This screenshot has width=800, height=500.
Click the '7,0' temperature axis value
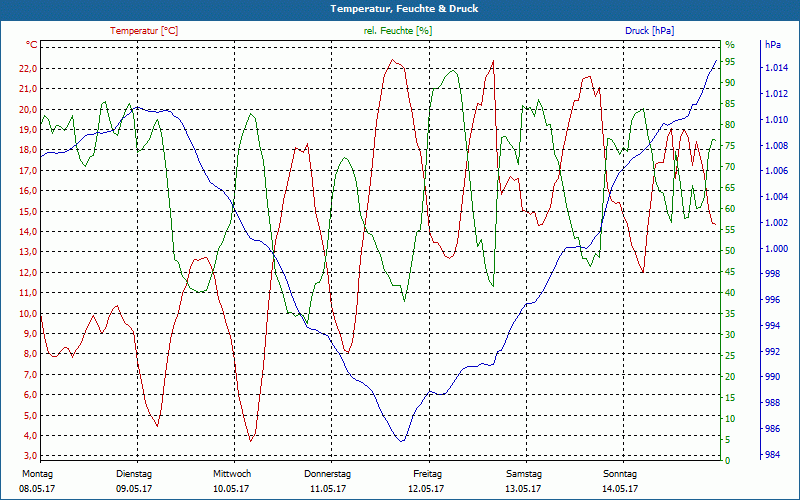click(x=31, y=374)
